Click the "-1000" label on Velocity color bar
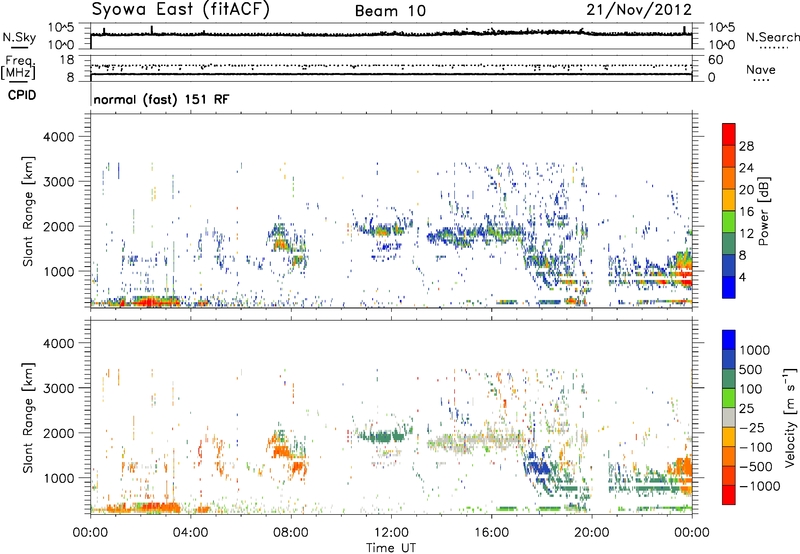This screenshot has width=800, height=554. [760, 486]
